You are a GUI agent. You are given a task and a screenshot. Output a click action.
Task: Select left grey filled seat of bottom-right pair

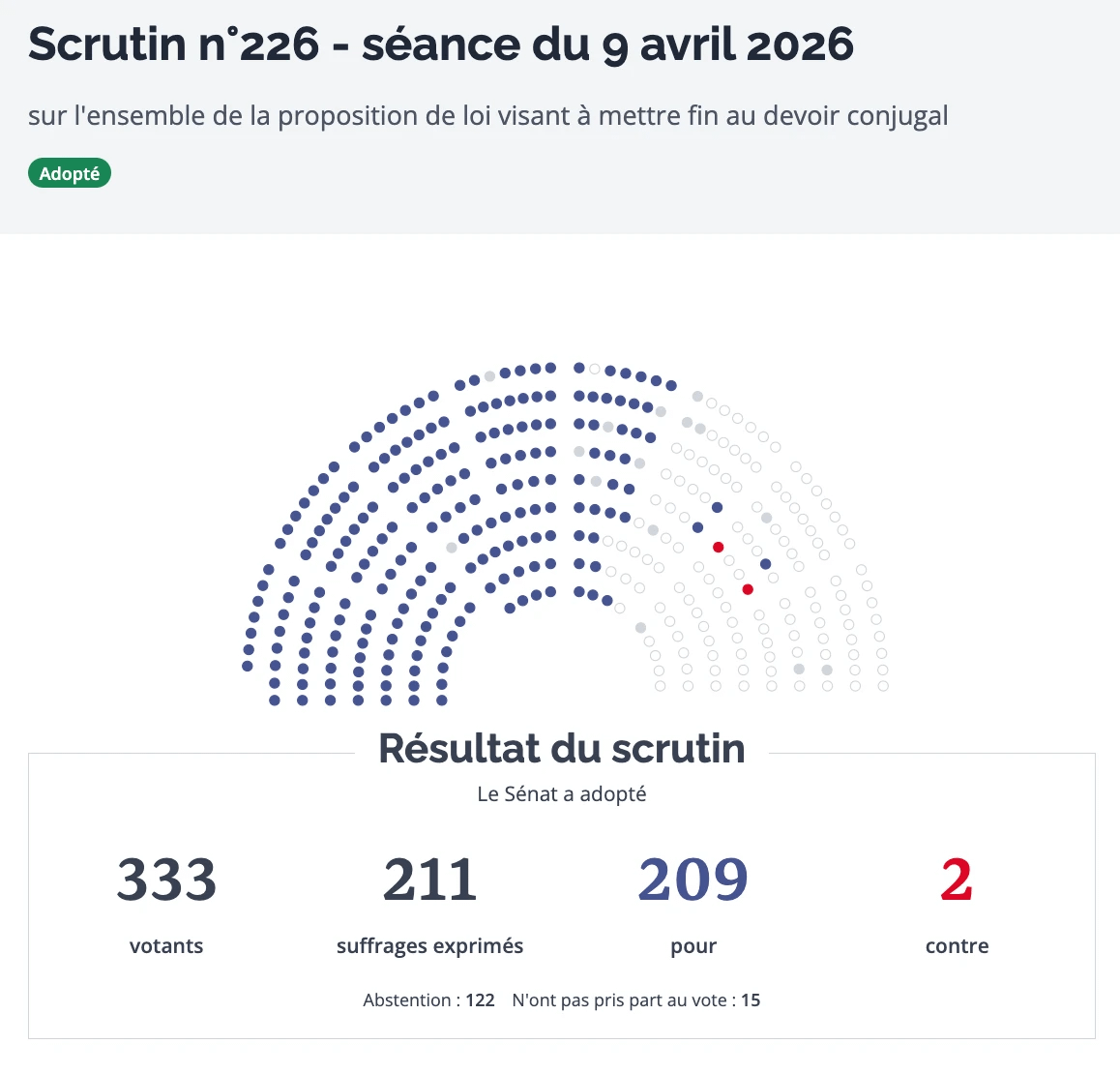799,670
